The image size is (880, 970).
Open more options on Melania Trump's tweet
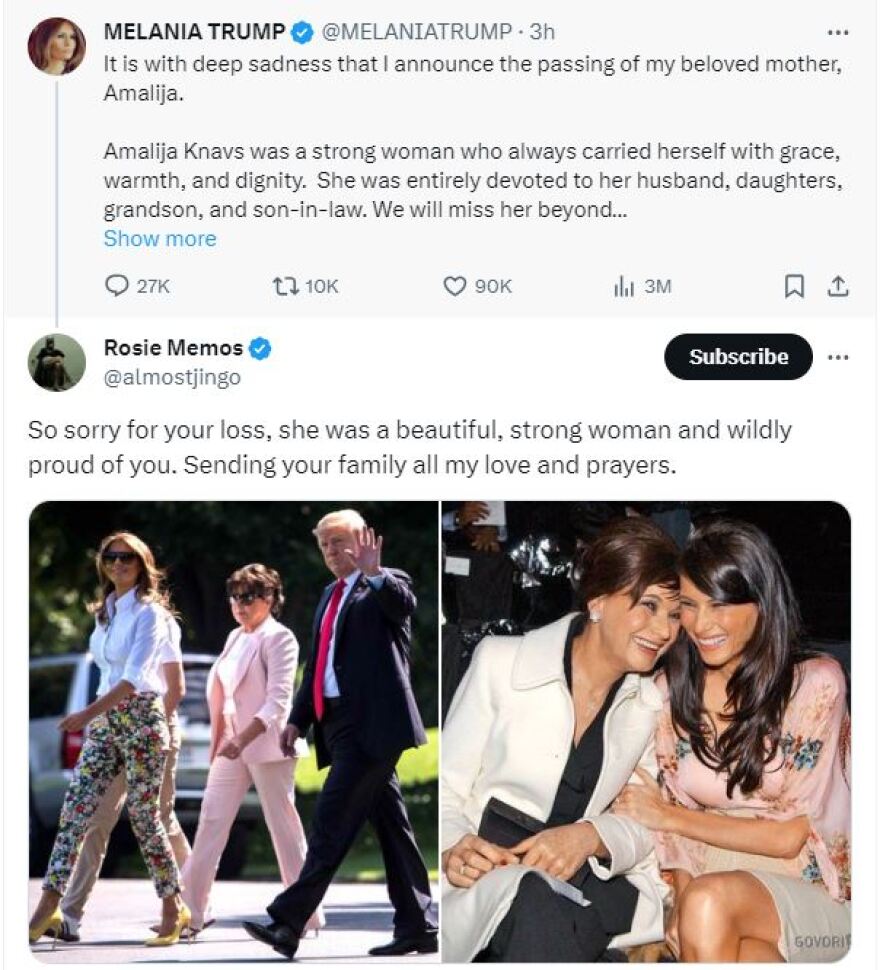(838, 32)
